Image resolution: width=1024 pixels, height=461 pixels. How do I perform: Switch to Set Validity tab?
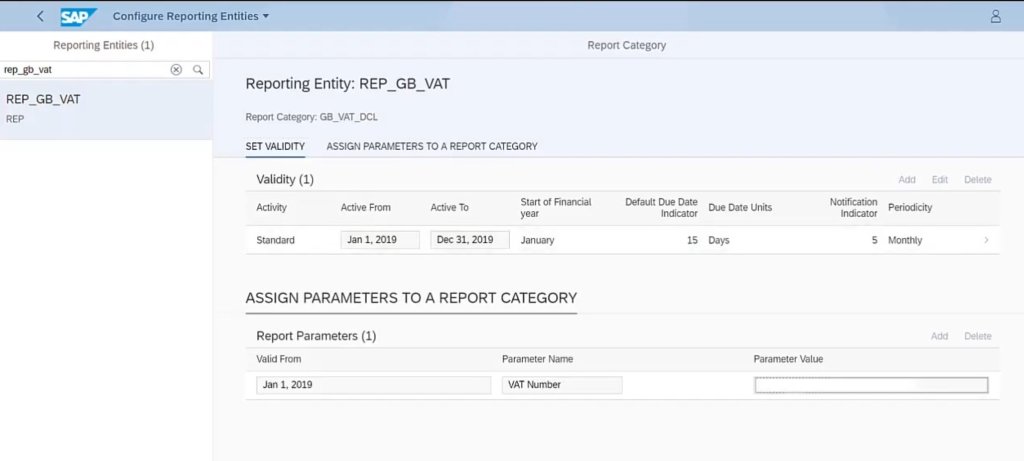275,146
